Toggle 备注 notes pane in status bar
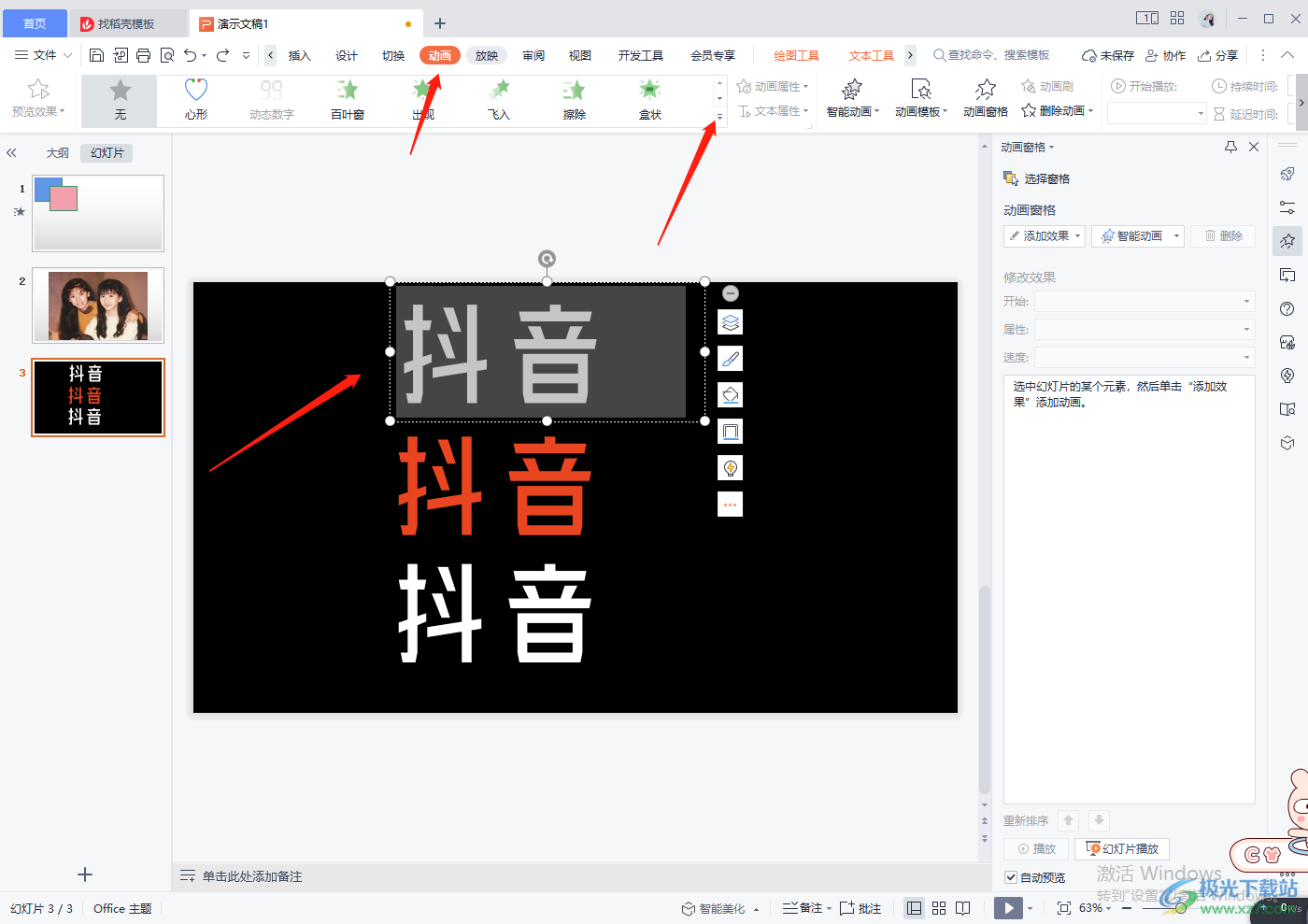This screenshot has width=1308, height=924. tap(803, 908)
